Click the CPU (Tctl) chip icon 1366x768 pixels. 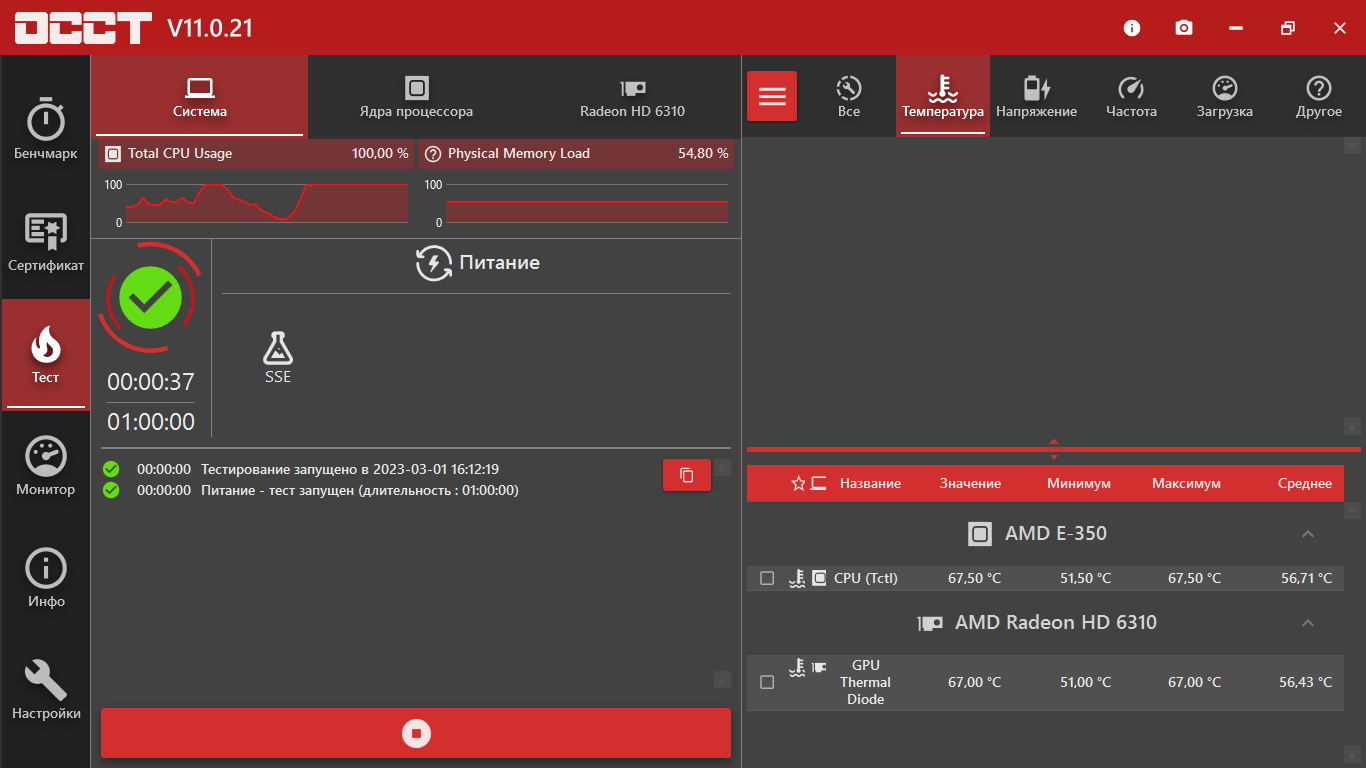(819, 578)
